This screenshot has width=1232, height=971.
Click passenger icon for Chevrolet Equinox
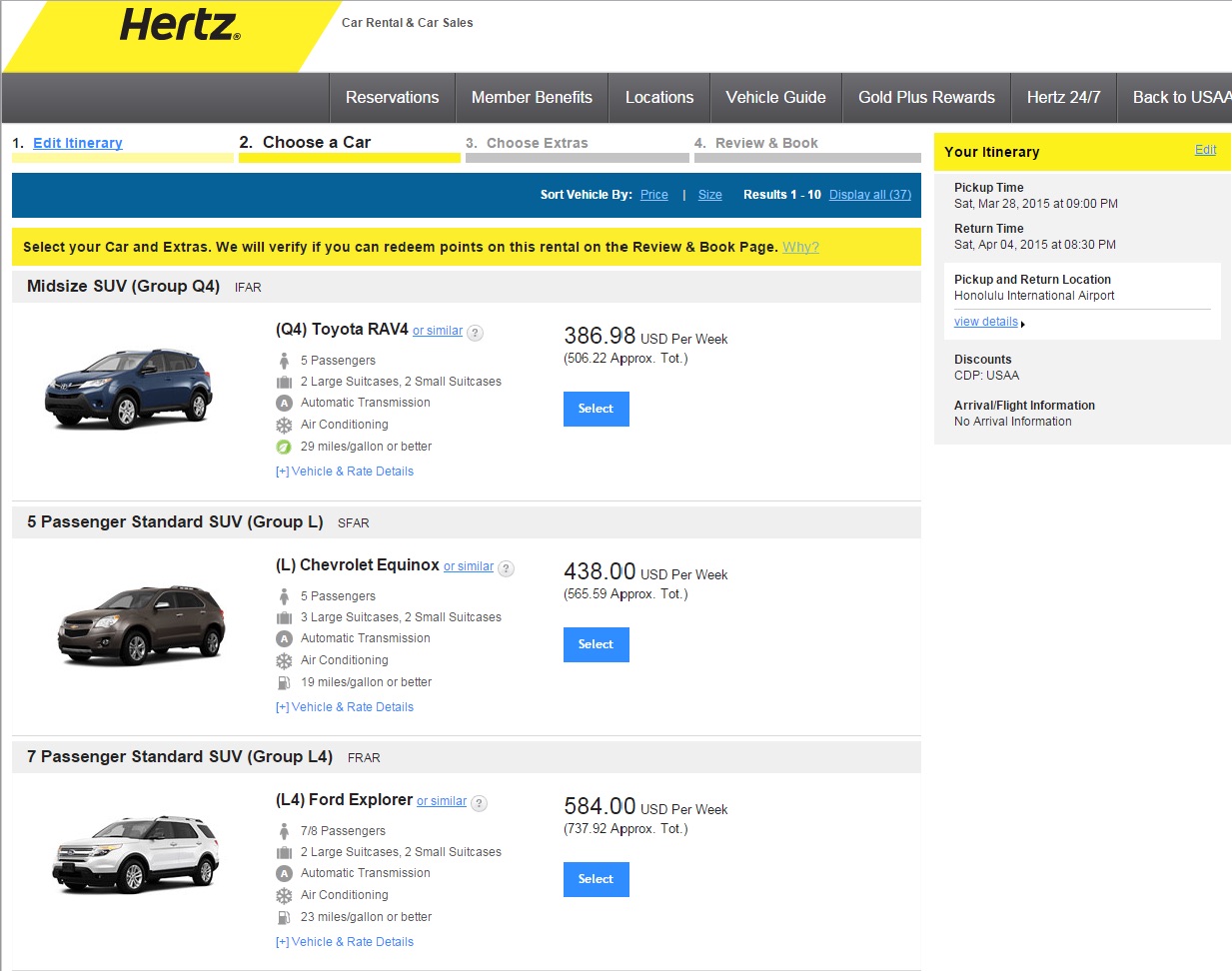click(x=284, y=596)
